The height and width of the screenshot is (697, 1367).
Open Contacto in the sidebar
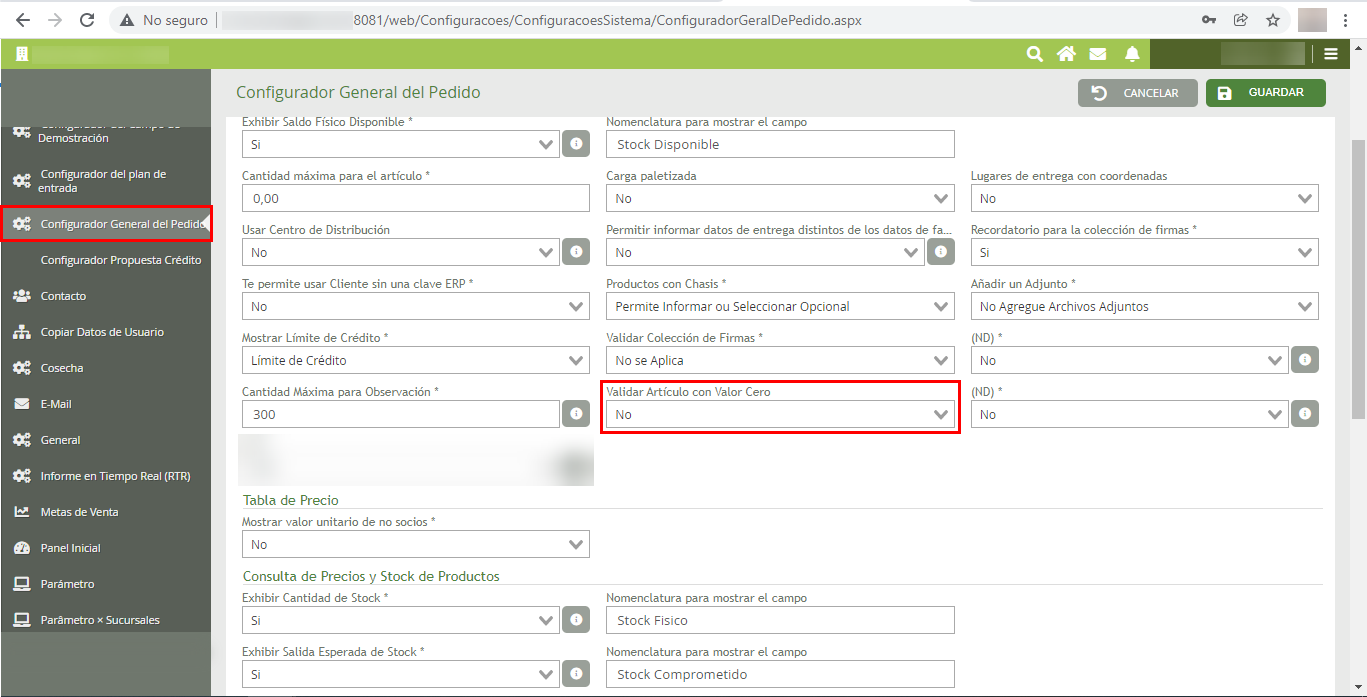(105, 296)
